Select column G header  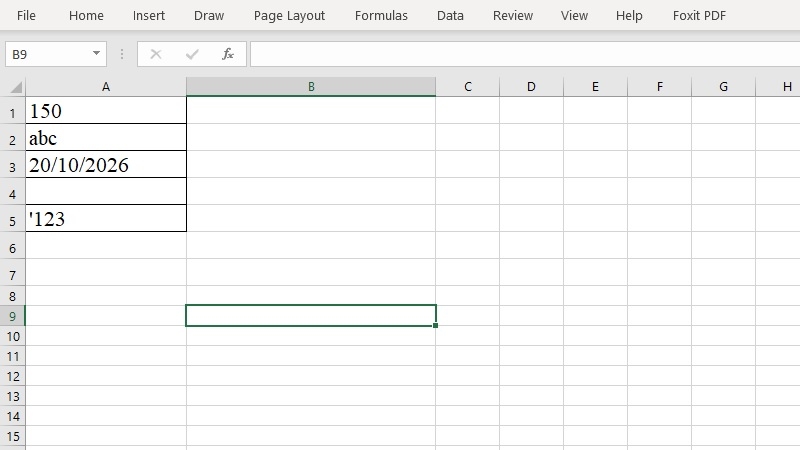pyautogui.click(x=723, y=87)
